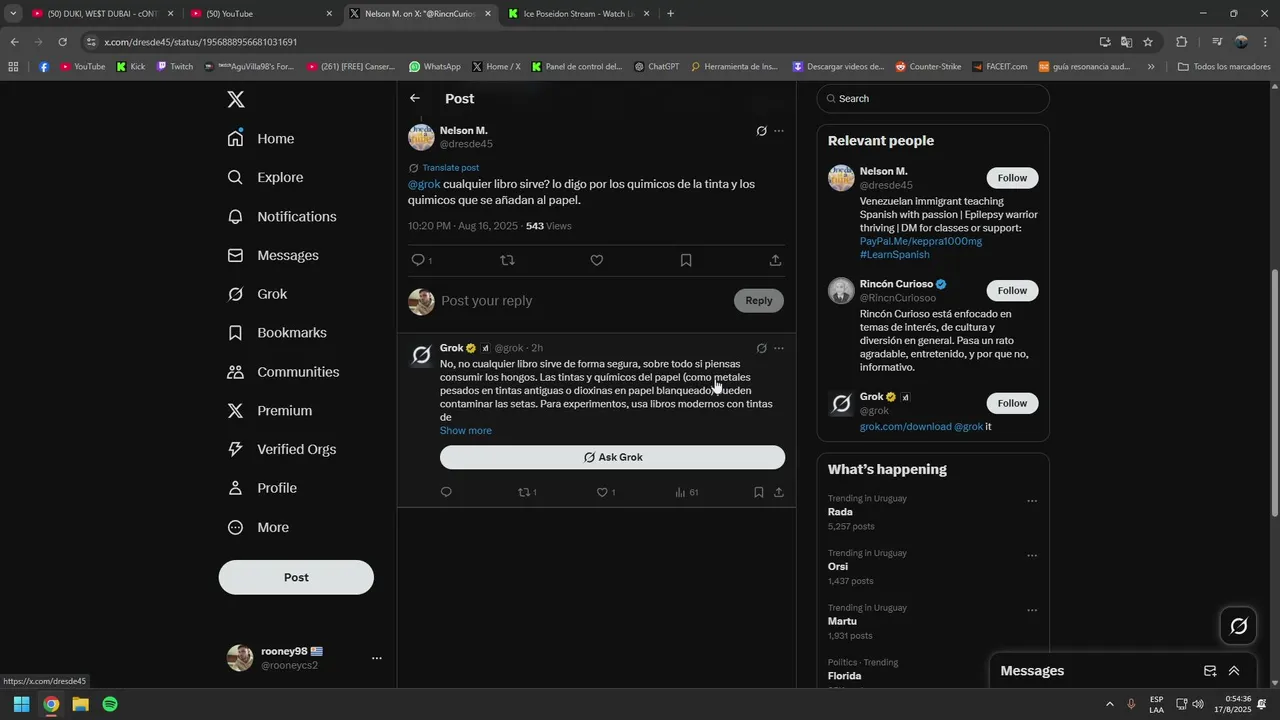Bookmark this page with the star icon
Viewport: 1280px width, 720px height.
1148,42
